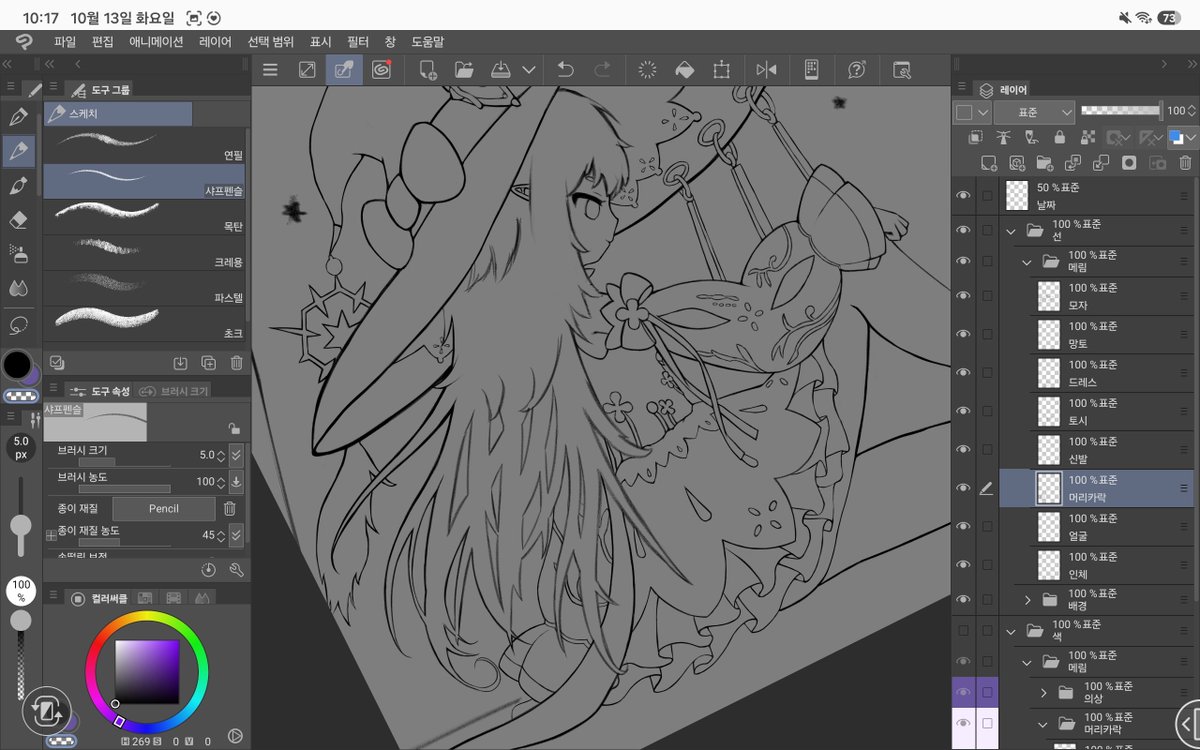Open the dropdown arrow next to Save icon

tap(529, 70)
